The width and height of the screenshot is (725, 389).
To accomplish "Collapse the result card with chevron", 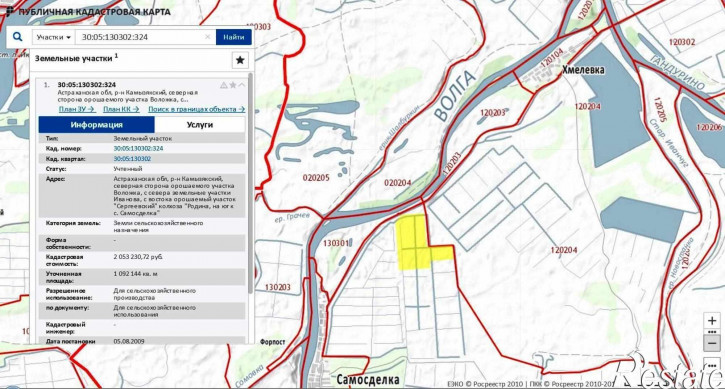I will pos(242,85).
